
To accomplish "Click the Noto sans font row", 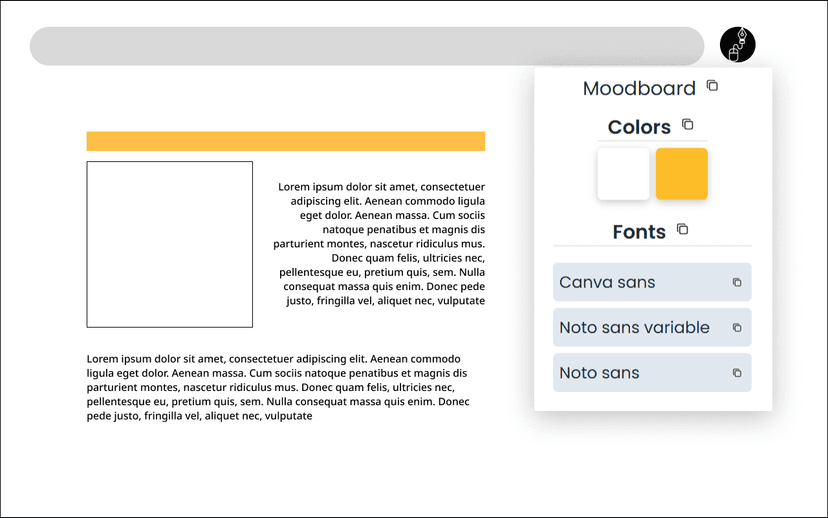I will [x=652, y=373].
